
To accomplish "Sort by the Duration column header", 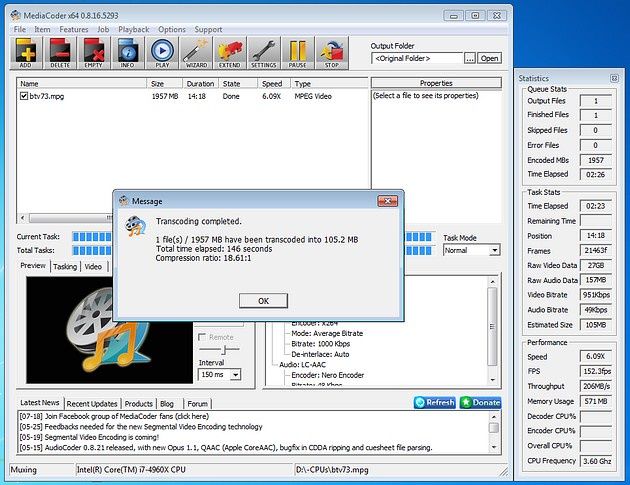I will pyautogui.click(x=200, y=84).
